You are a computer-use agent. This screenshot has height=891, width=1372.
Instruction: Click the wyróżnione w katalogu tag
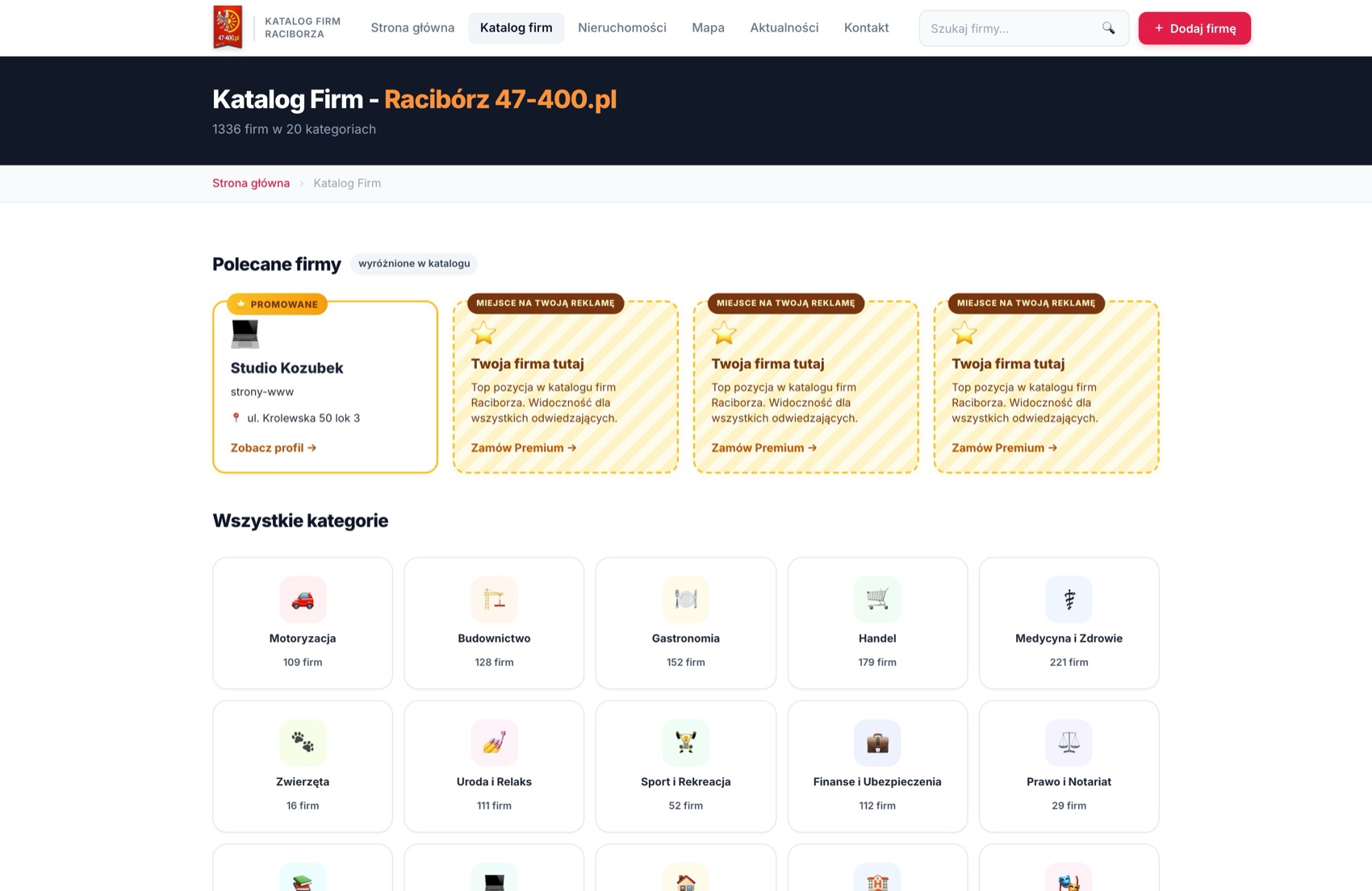click(x=414, y=264)
